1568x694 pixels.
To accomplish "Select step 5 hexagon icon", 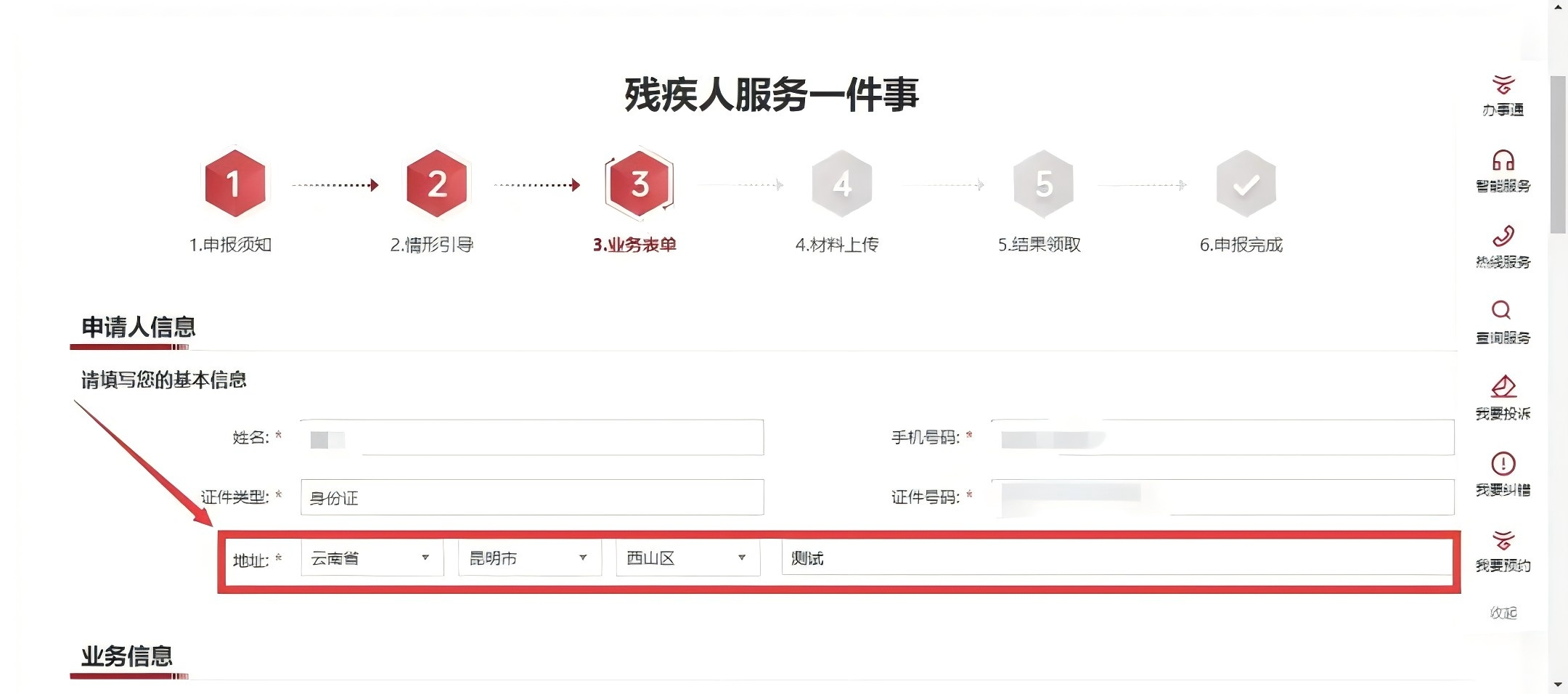I will [1043, 184].
